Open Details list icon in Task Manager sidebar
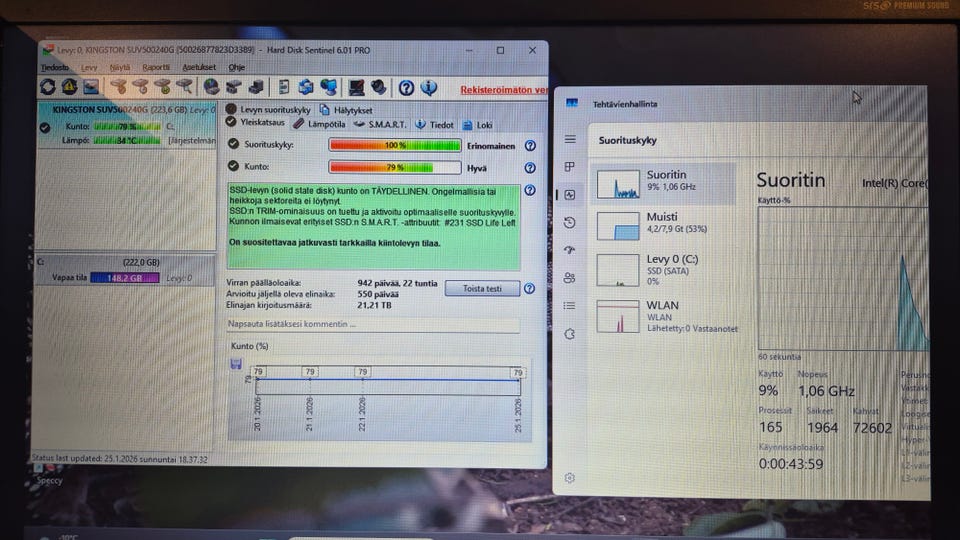960x540 pixels. (570, 306)
